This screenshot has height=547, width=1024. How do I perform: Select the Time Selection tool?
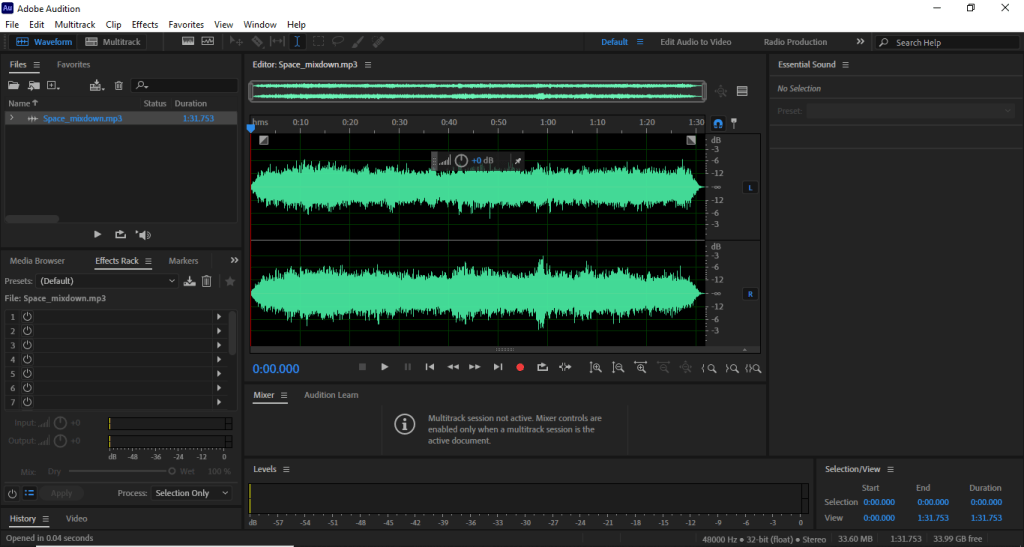297,42
